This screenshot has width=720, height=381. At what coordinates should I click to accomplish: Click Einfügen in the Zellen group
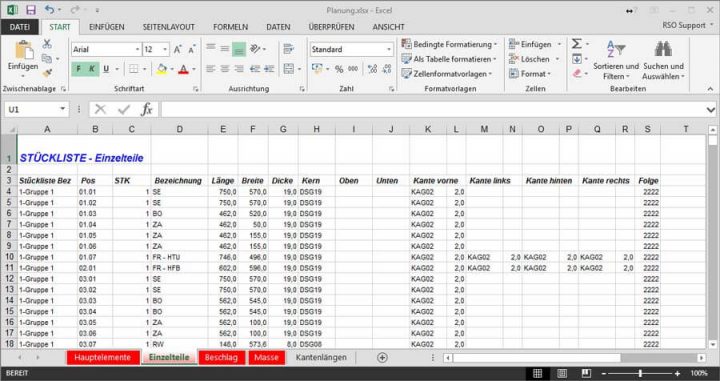pos(535,45)
